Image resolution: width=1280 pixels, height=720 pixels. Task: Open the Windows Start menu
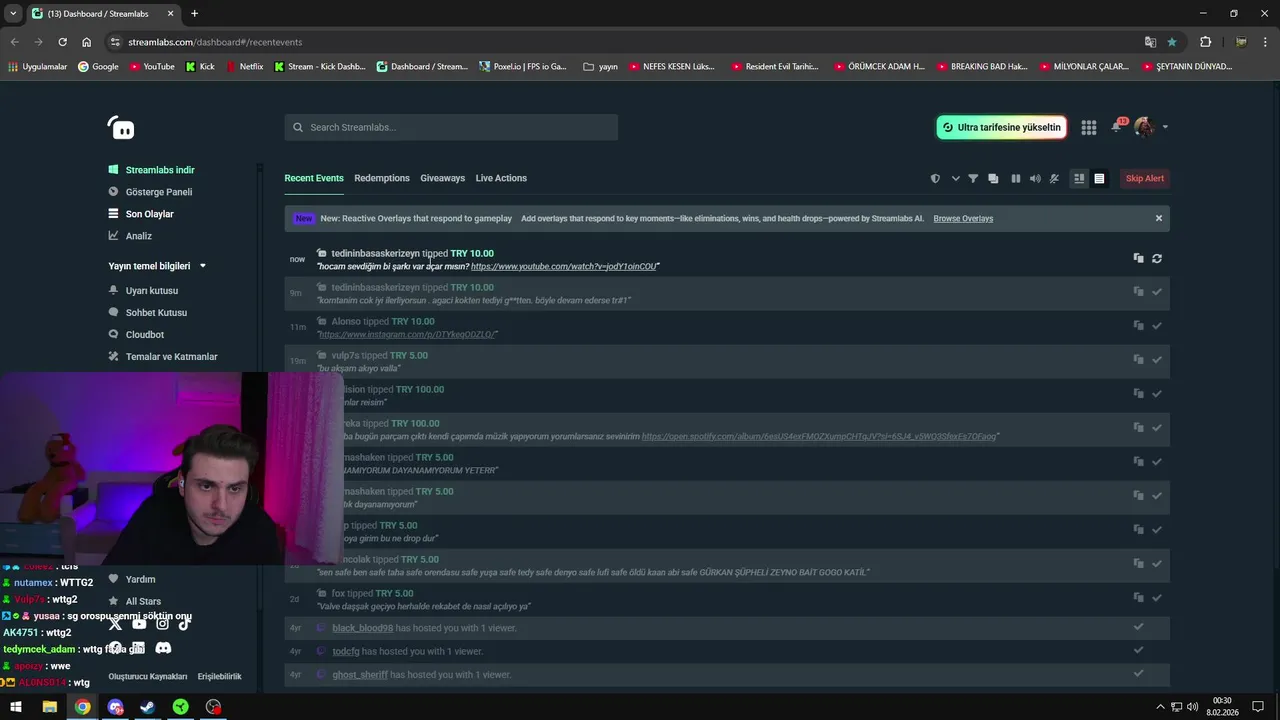click(x=16, y=707)
